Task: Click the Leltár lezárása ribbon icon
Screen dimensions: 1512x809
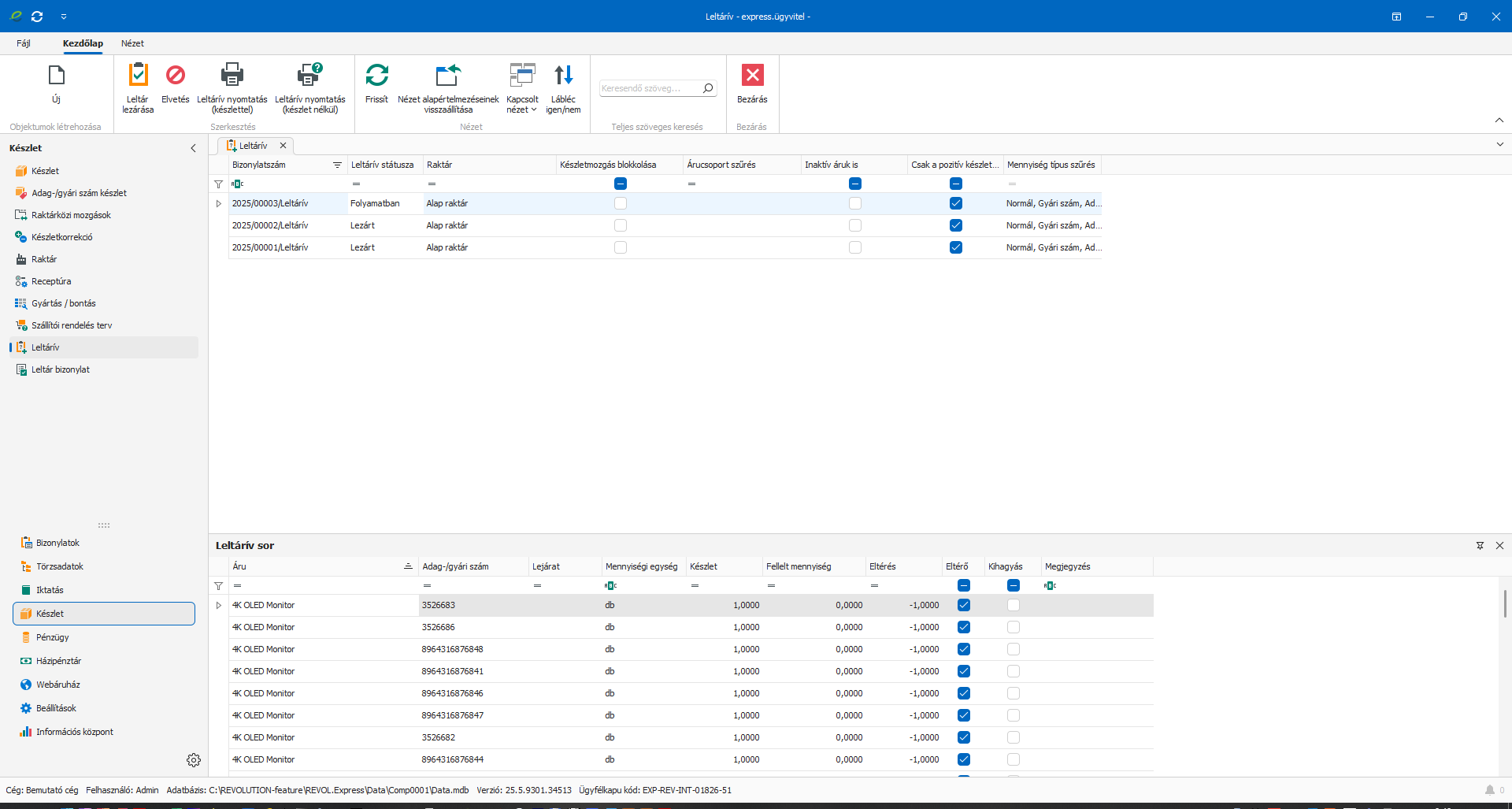Action: tap(138, 76)
